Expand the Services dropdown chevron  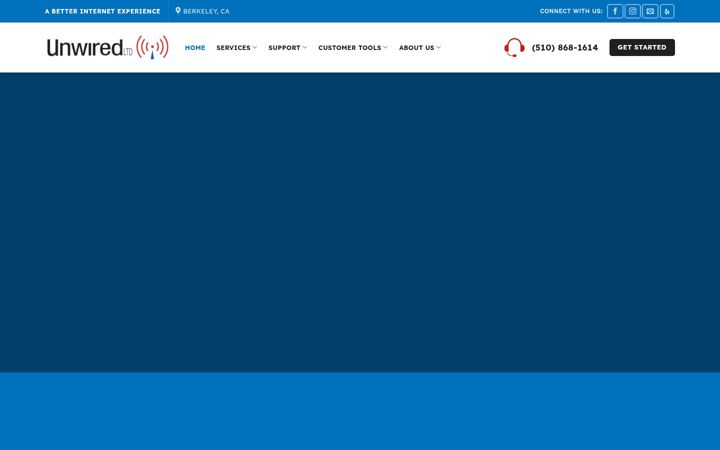(x=255, y=48)
